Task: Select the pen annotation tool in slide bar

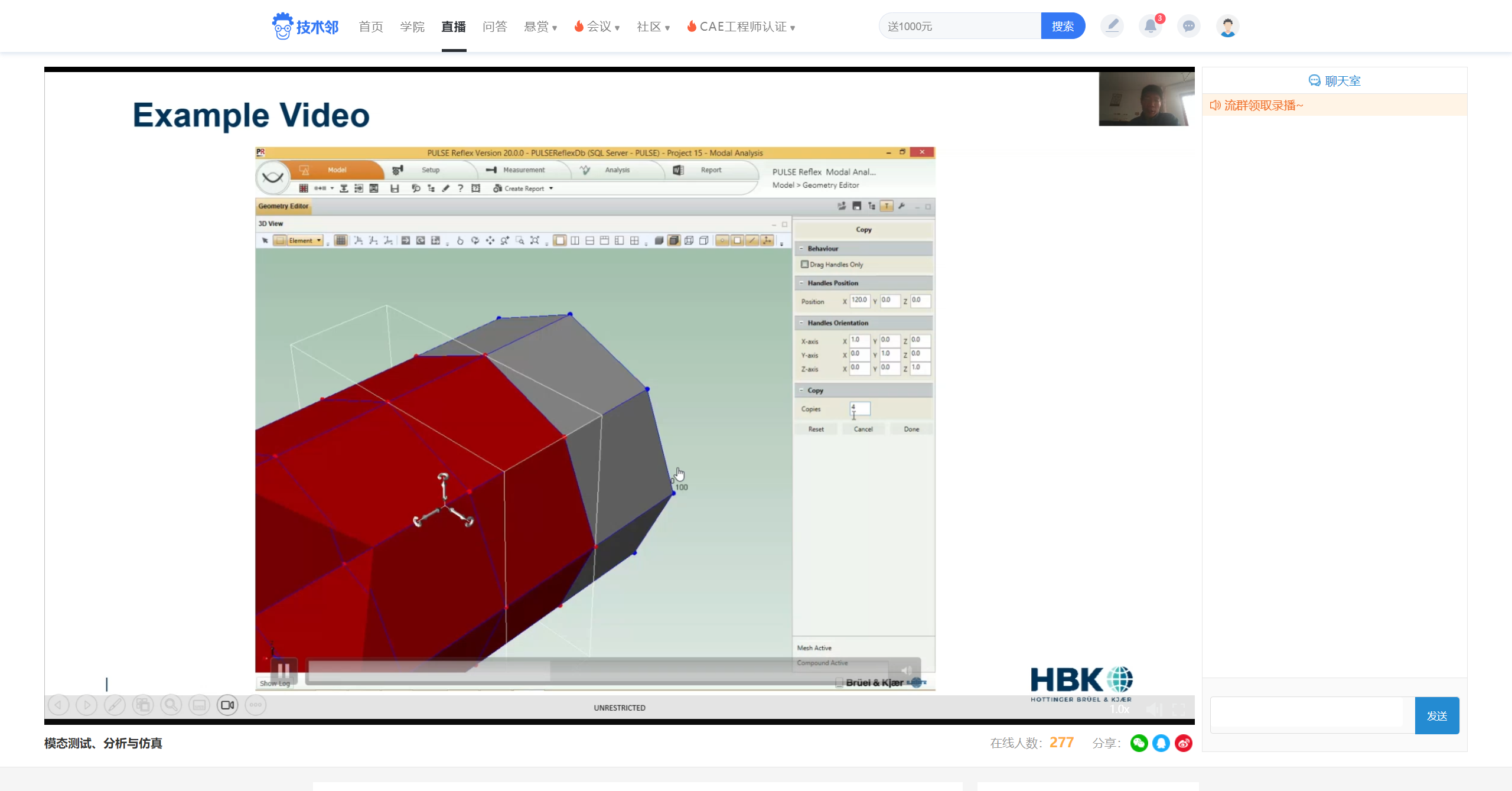Action: [115, 705]
